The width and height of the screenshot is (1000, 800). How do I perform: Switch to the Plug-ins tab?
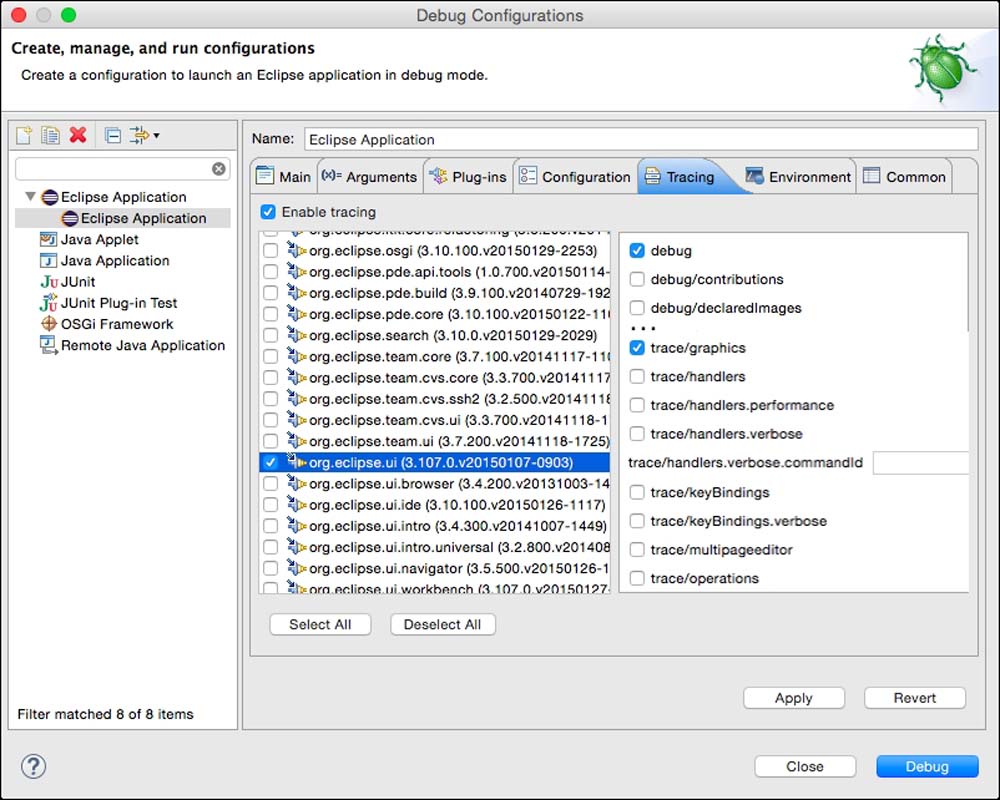[x=468, y=177]
